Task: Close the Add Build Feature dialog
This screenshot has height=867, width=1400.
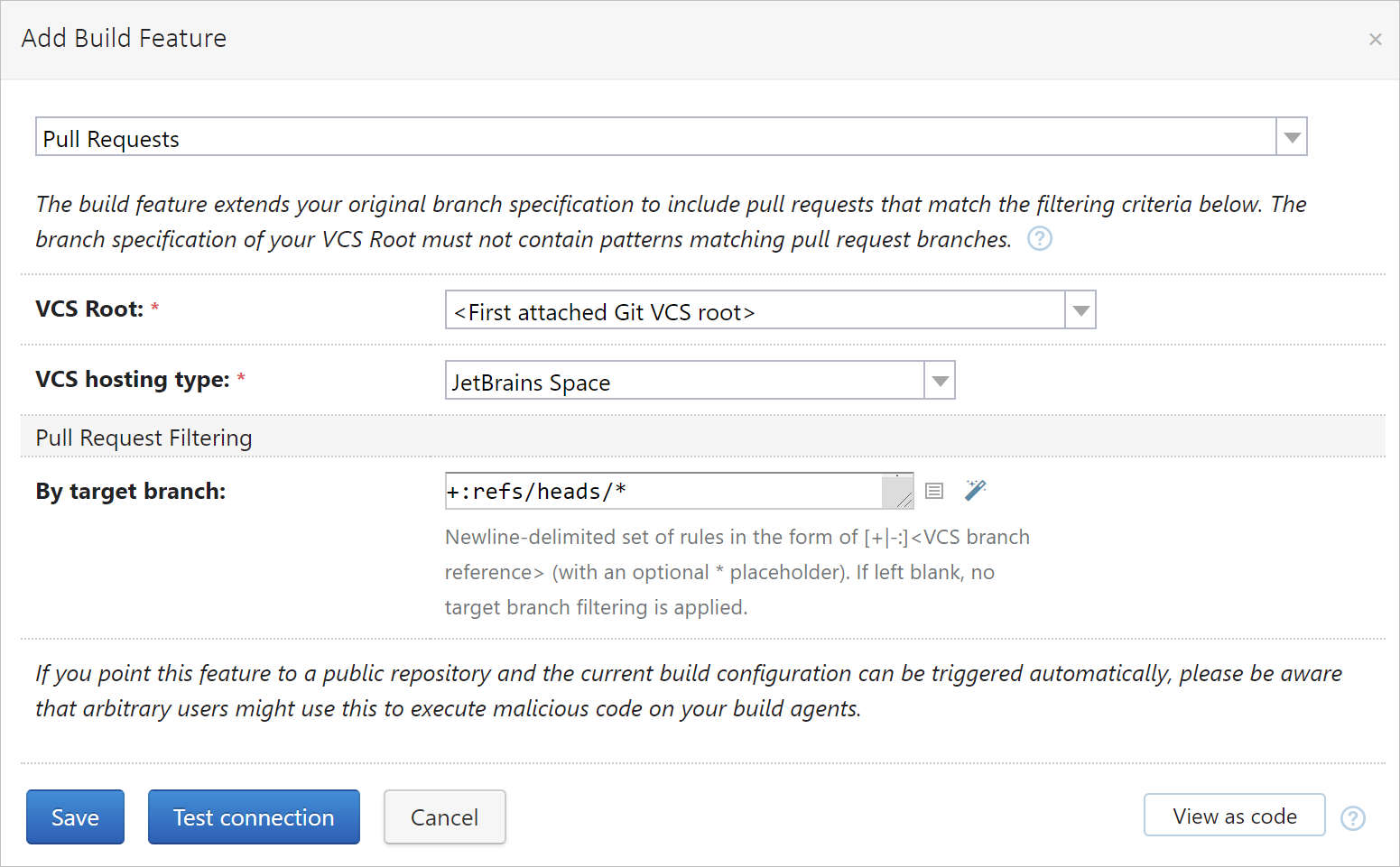Action: coord(1375,40)
